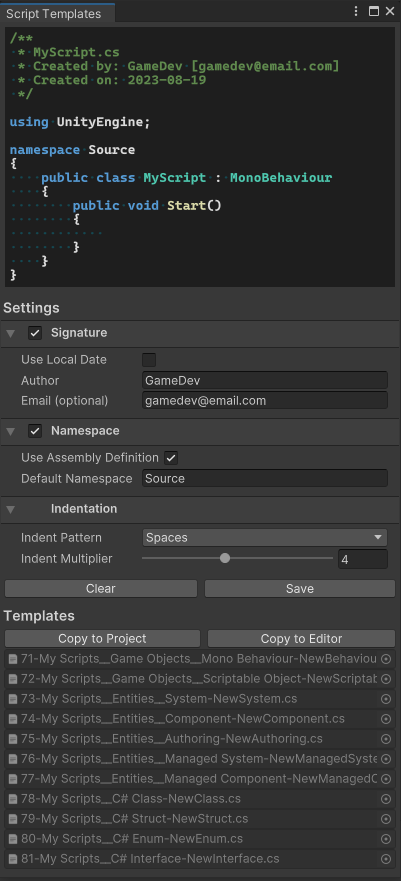401x881 pixels.
Task: Click Copy to Project button
Action: coord(102,638)
